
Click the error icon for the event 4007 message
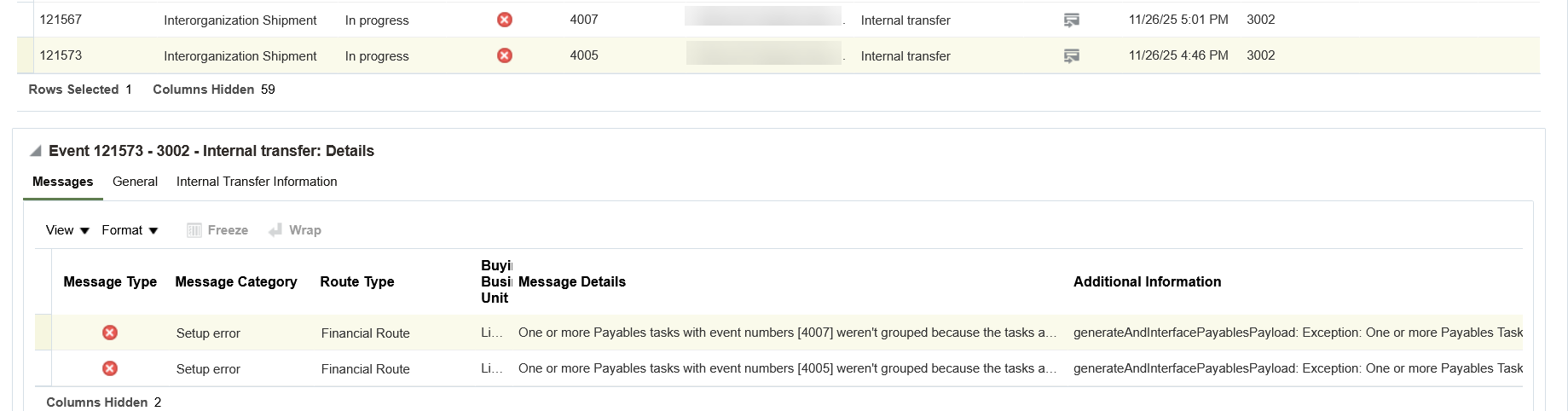pyautogui.click(x=110, y=333)
